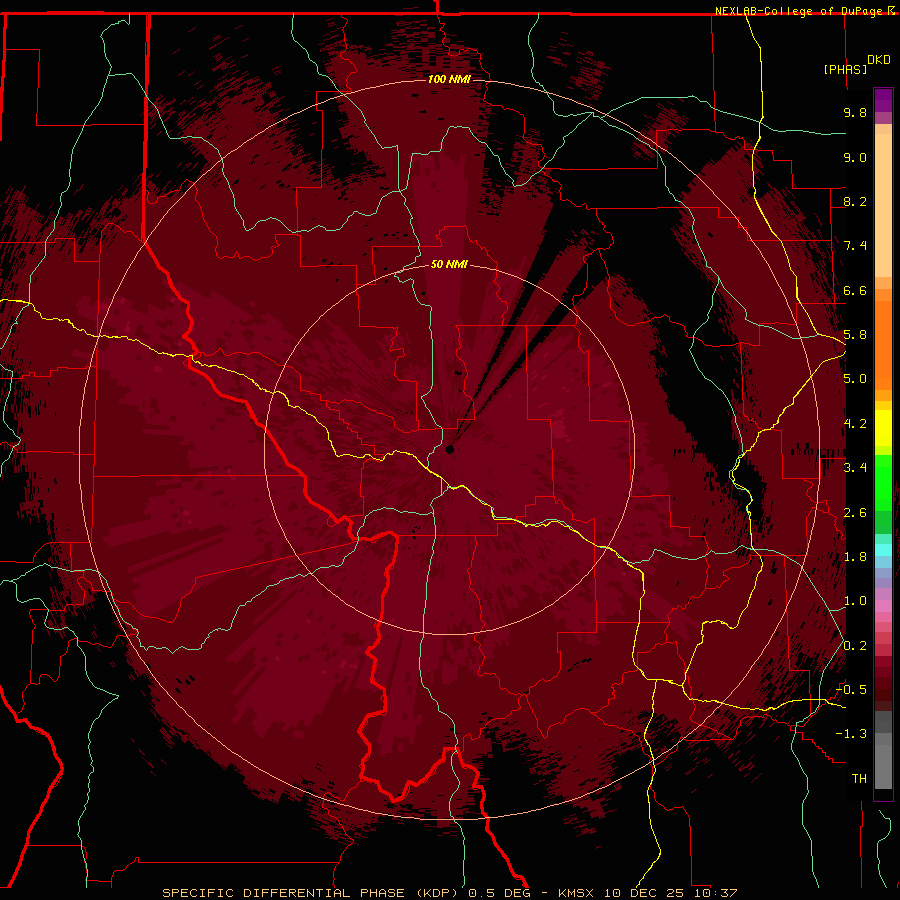Click the 50 NMI range ring label
The height and width of the screenshot is (900, 900).
[x=449, y=265]
